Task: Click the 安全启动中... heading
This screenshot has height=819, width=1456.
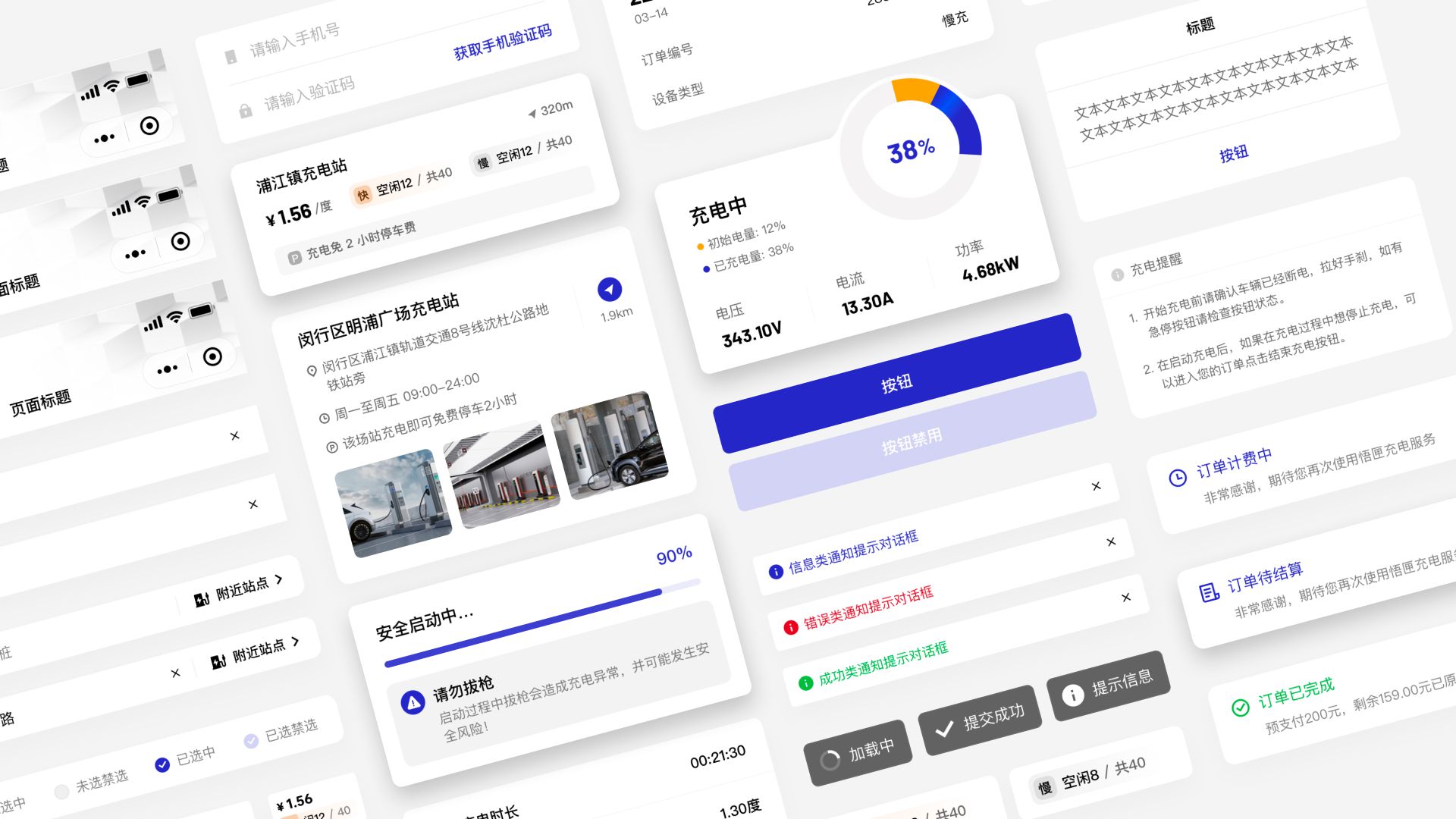Action: point(425,623)
